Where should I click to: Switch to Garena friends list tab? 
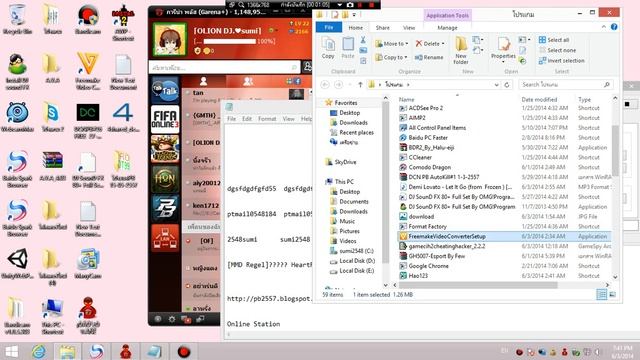(203, 81)
